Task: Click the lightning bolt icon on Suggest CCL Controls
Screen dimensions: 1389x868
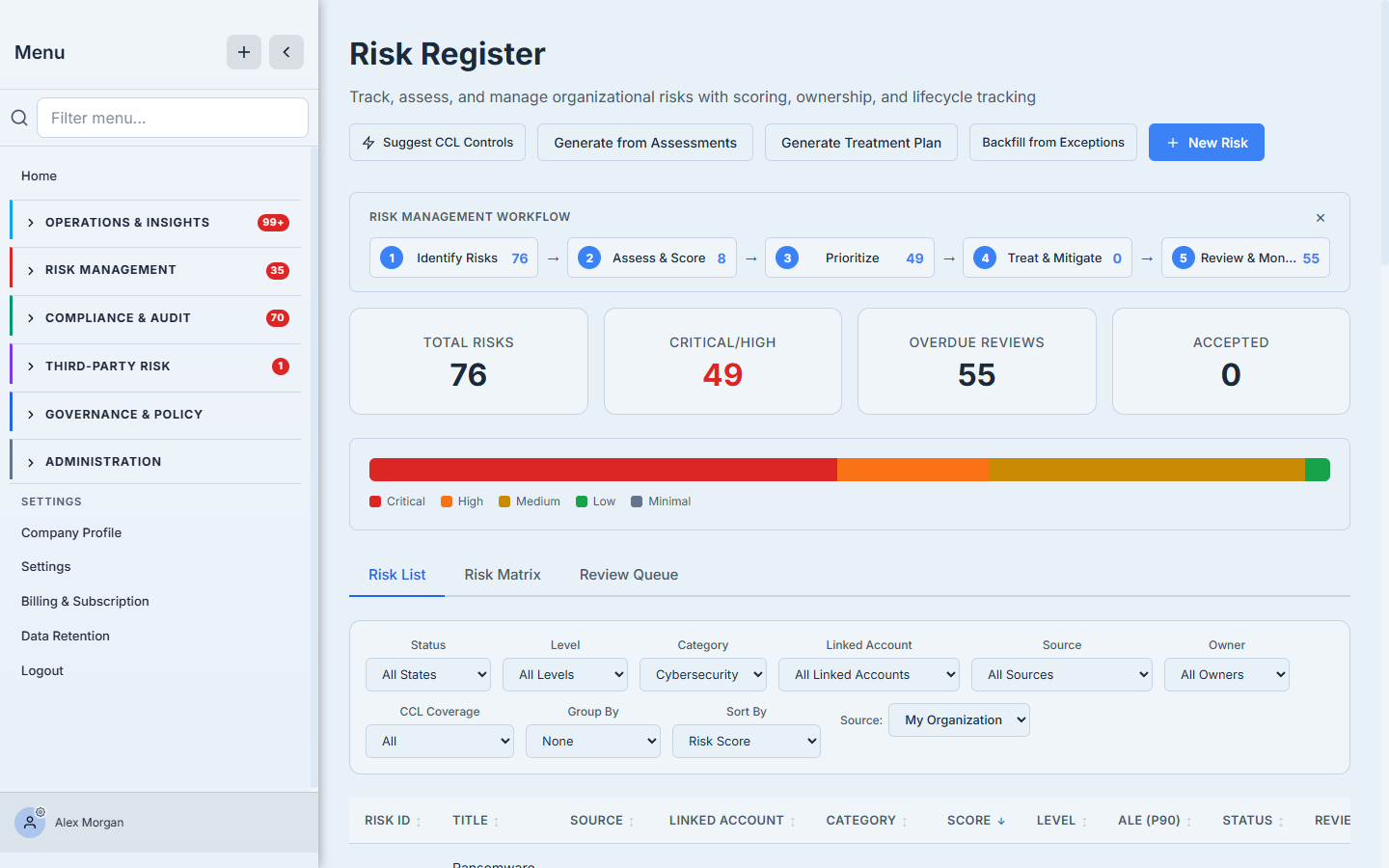Action: (368, 143)
